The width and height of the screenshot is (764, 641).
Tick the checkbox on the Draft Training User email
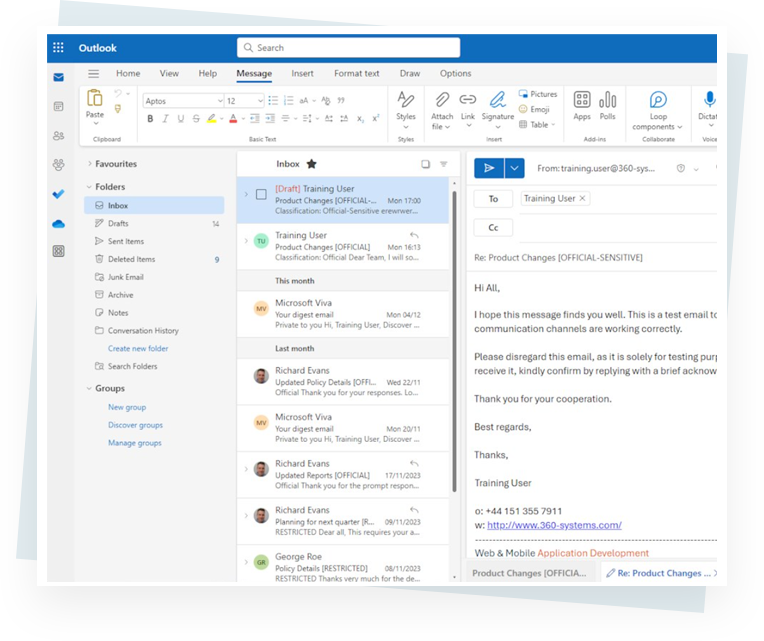261,195
